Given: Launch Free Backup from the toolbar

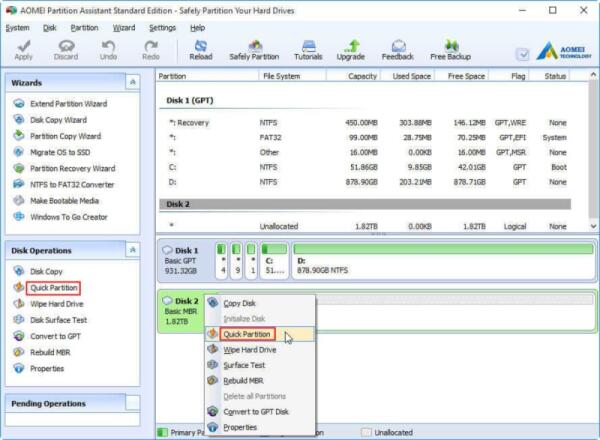Looking at the screenshot, I should pyautogui.click(x=450, y=50).
